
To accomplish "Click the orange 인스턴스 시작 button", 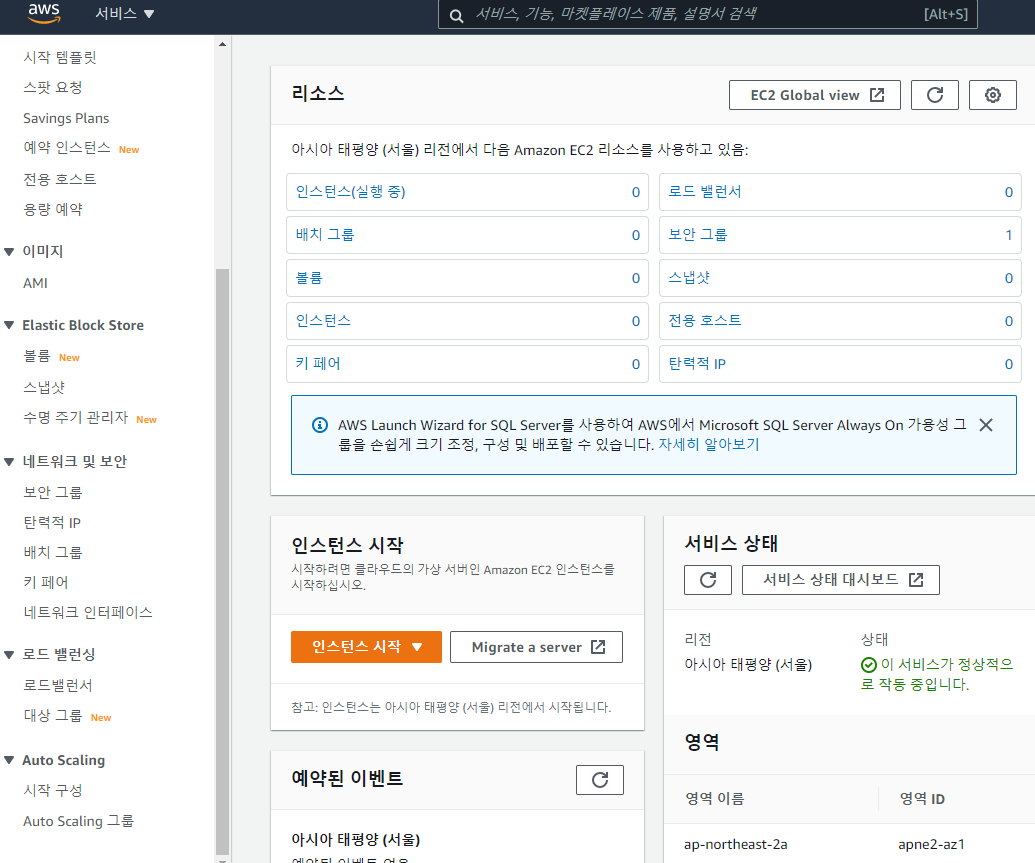I will [366, 647].
